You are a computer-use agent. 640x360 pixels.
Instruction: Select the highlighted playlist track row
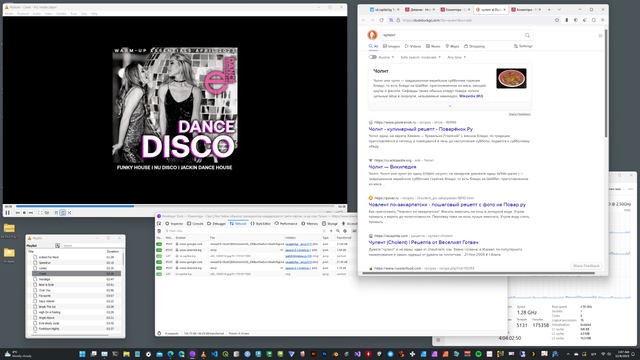coord(76,273)
